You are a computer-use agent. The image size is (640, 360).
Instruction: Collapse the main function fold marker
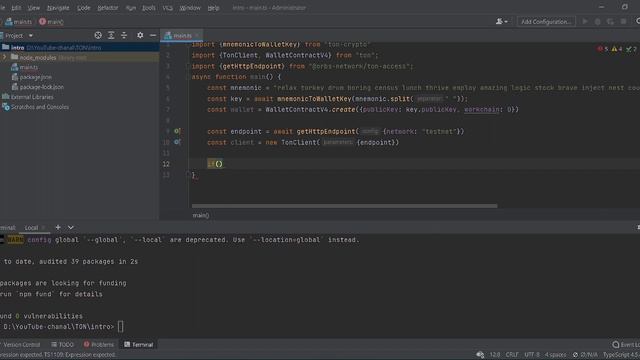point(188,77)
